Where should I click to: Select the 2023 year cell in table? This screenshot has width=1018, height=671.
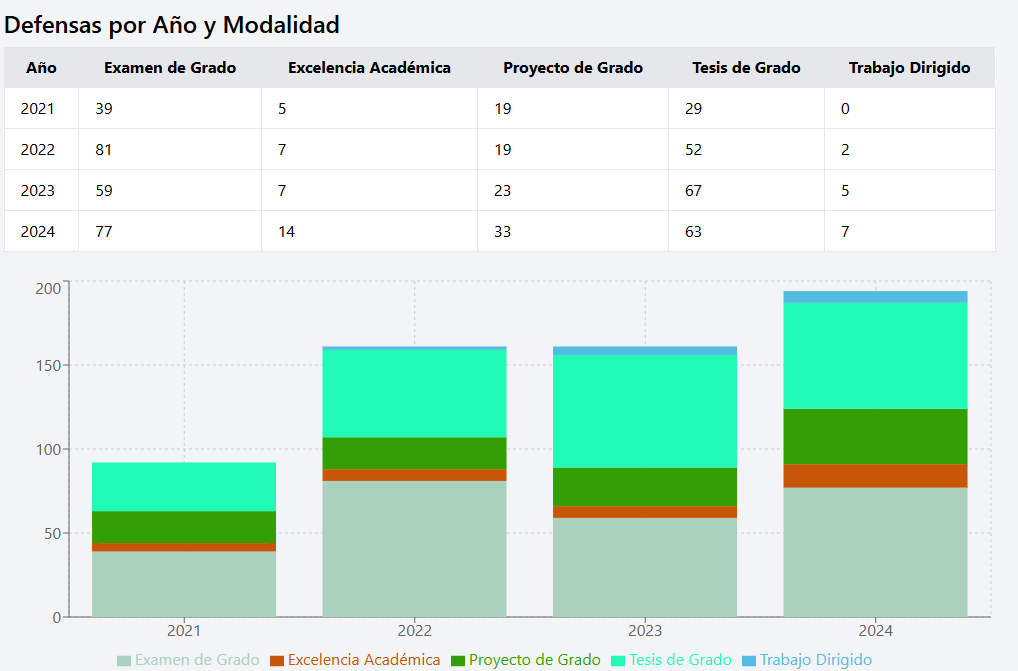click(x=42, y=190)
